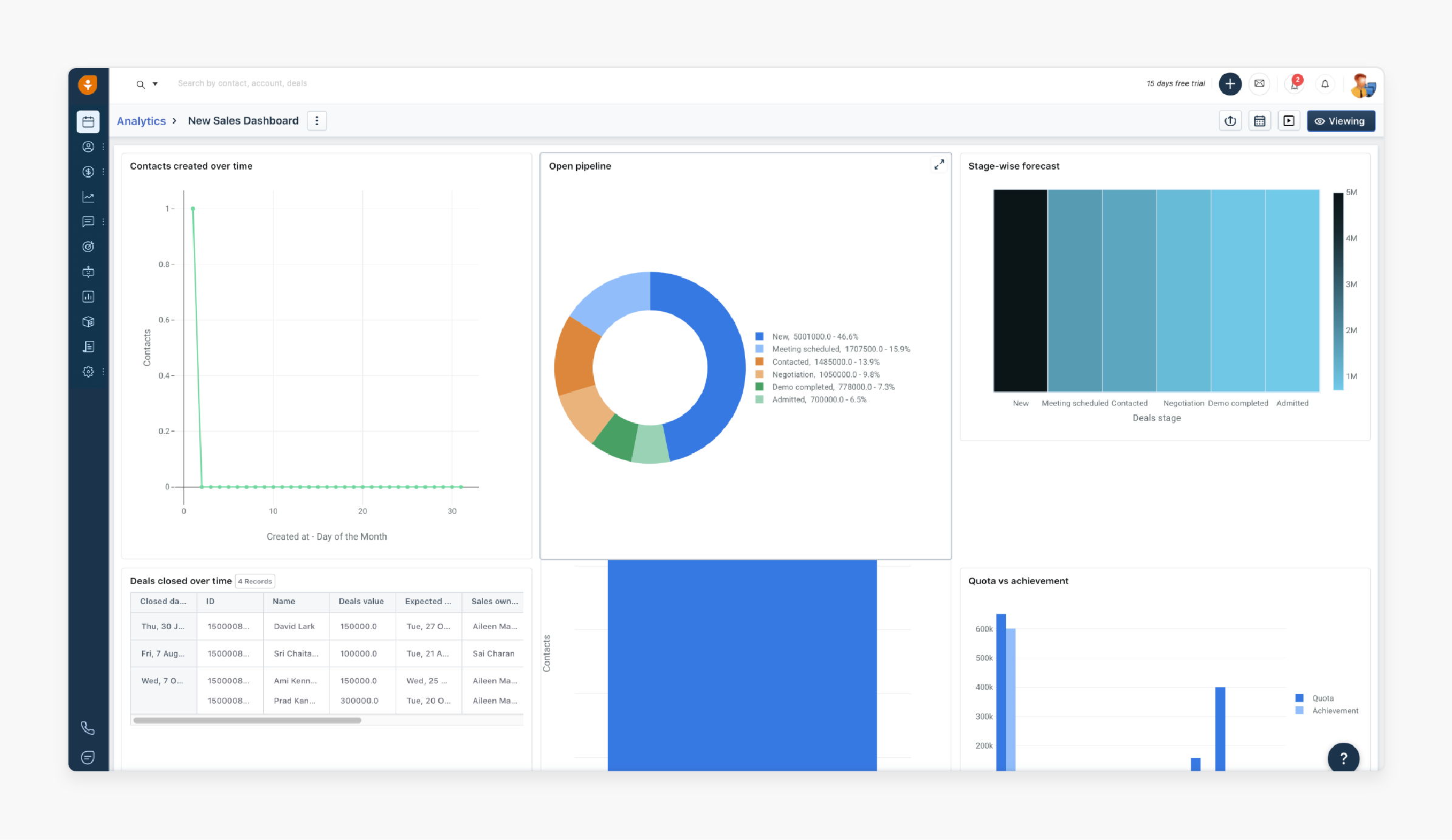Open the dashboard calendar icon in sidebar

point(88,122)
